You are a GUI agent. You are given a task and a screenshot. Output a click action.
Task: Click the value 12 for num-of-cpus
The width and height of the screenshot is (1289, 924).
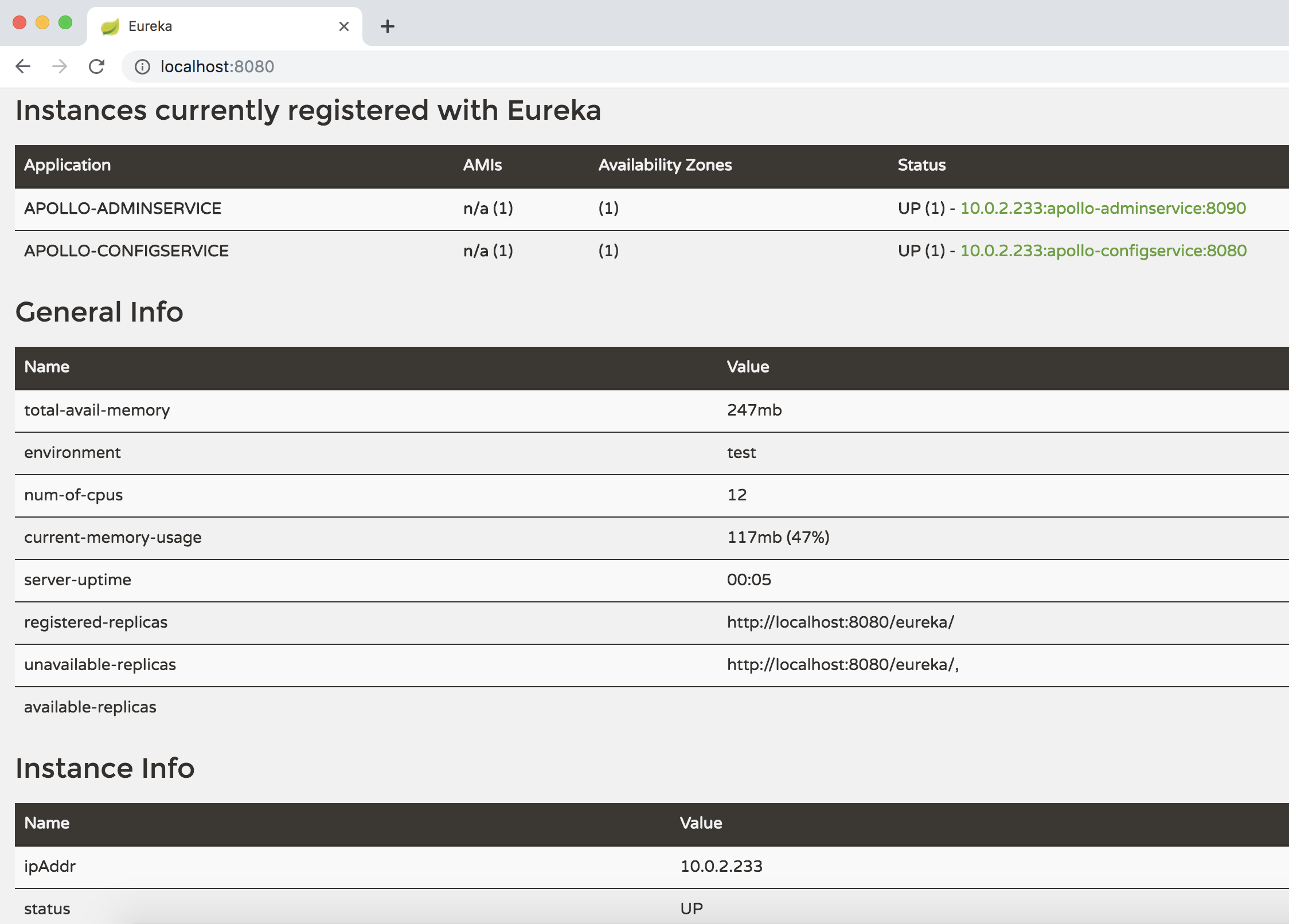pos(737,495)
